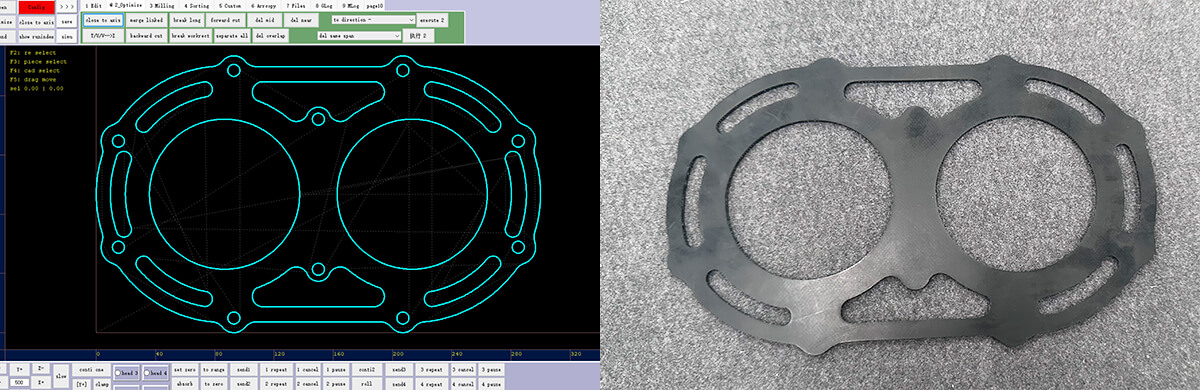Open the 'to direction' dropdown

[x=373, y=20]
